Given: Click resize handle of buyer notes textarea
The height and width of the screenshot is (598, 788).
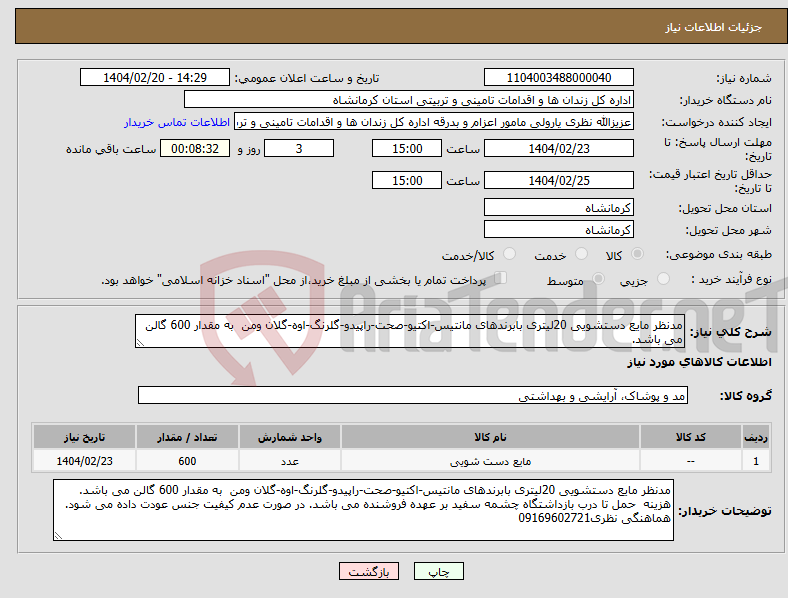Looking at the screenshot, I should coord(58,536).
